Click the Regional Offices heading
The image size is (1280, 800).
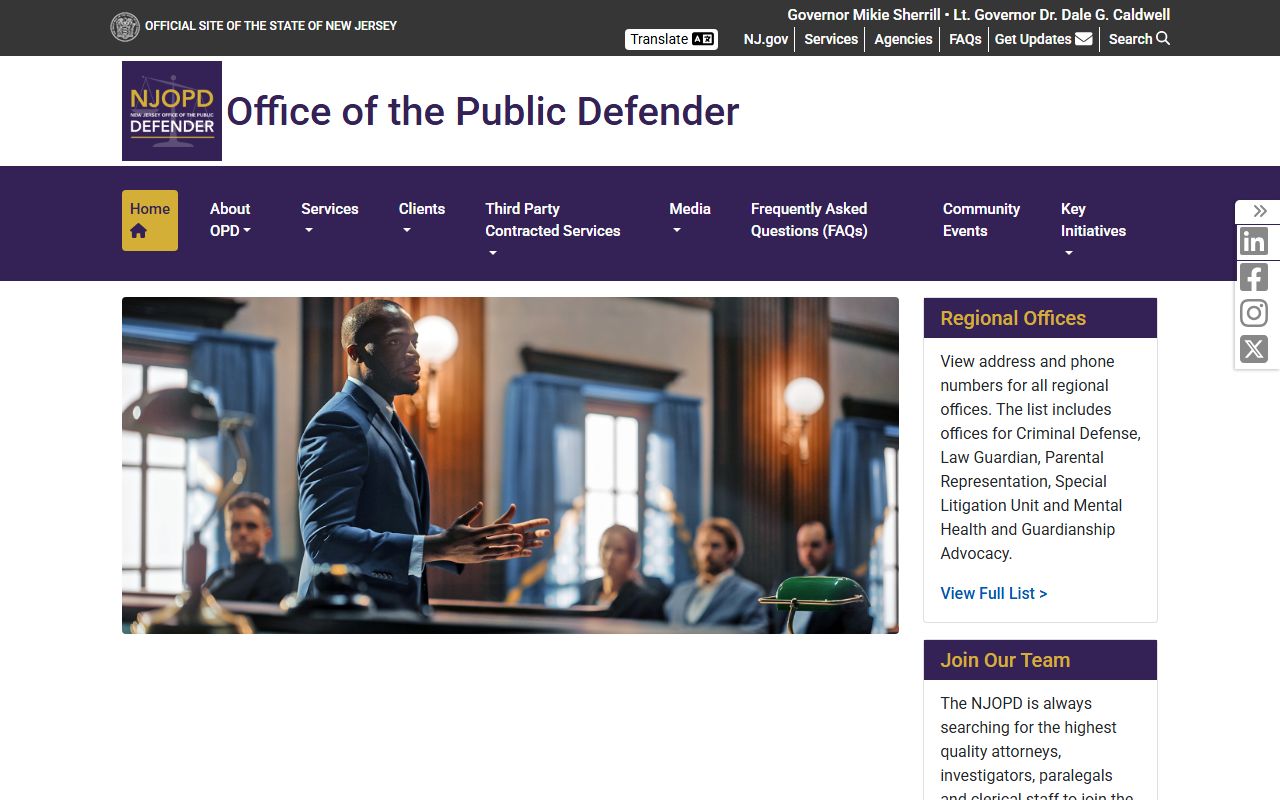pyautogui.click(x=1013, y=318)
